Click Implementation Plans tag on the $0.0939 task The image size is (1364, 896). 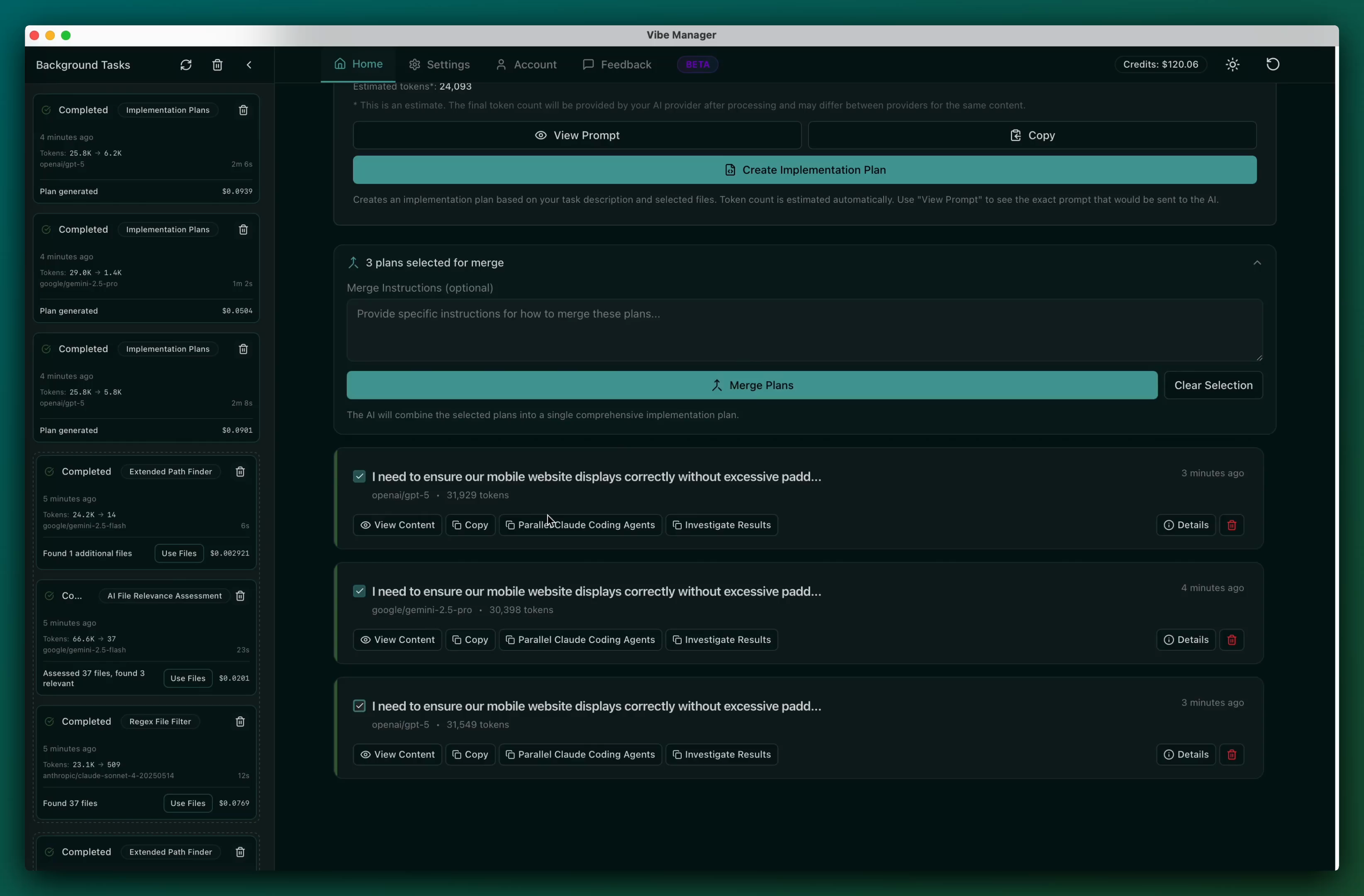tap(168, 110)
